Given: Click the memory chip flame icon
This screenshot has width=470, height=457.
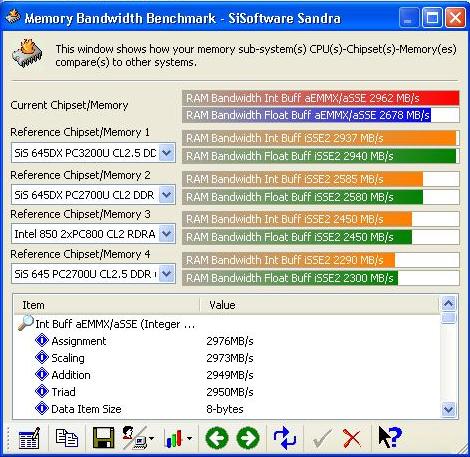Looking at the screenshot, I should [28, 53].
